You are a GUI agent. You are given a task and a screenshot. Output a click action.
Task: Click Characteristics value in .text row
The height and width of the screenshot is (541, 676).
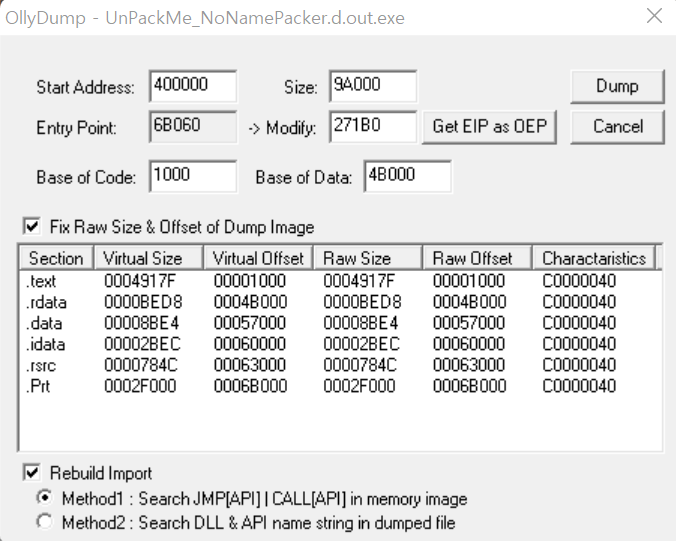(579, 281)
